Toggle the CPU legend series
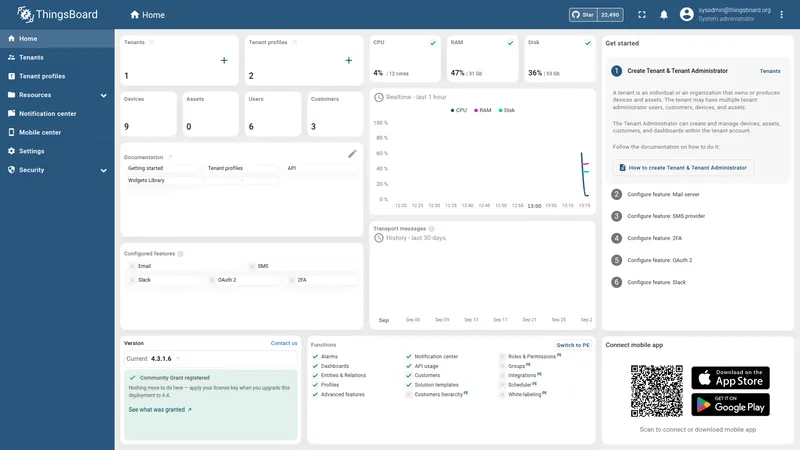Viewport: 800px width, 450px height. click(459, 110)
